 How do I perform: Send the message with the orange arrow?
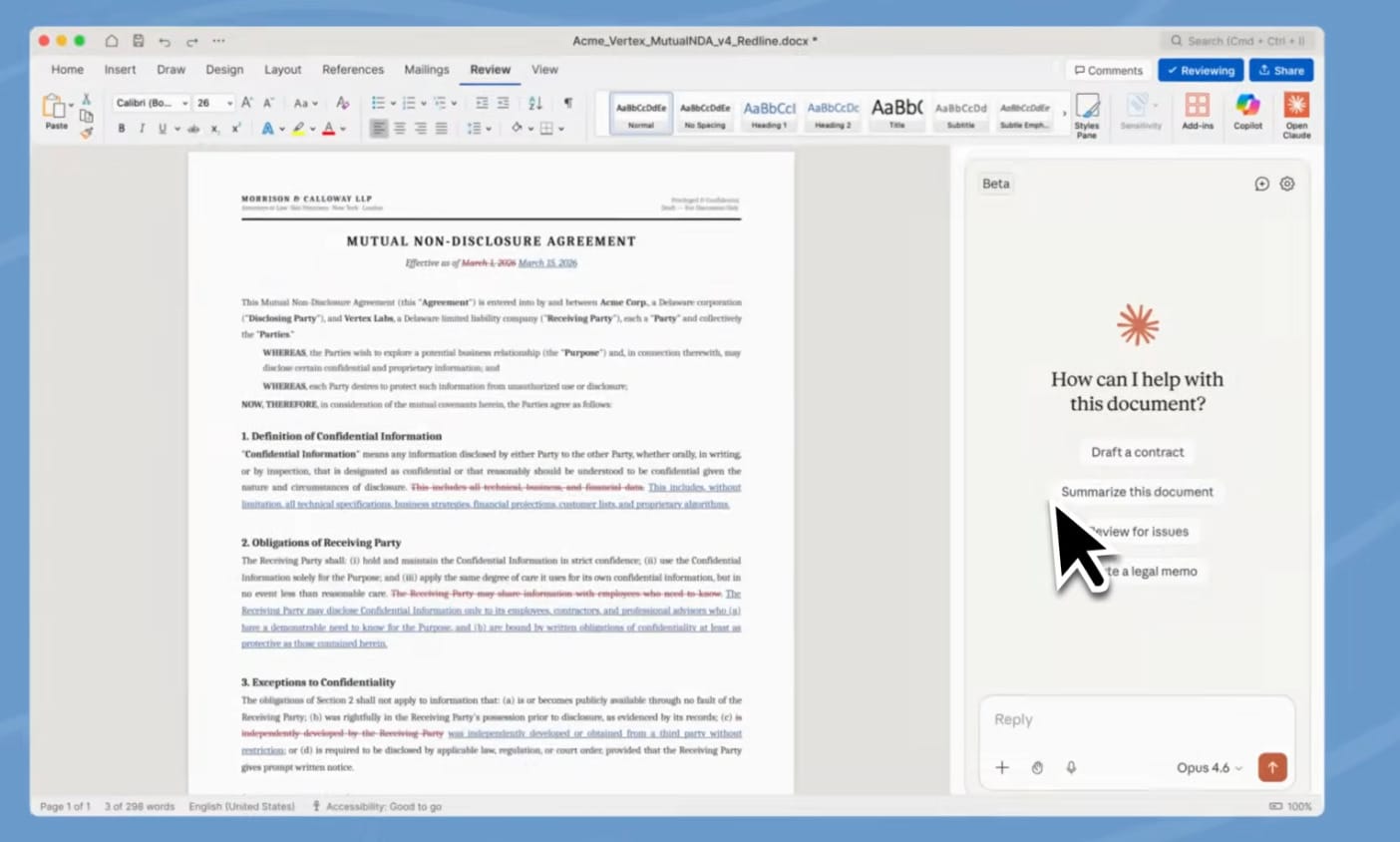click(1272, 767)
